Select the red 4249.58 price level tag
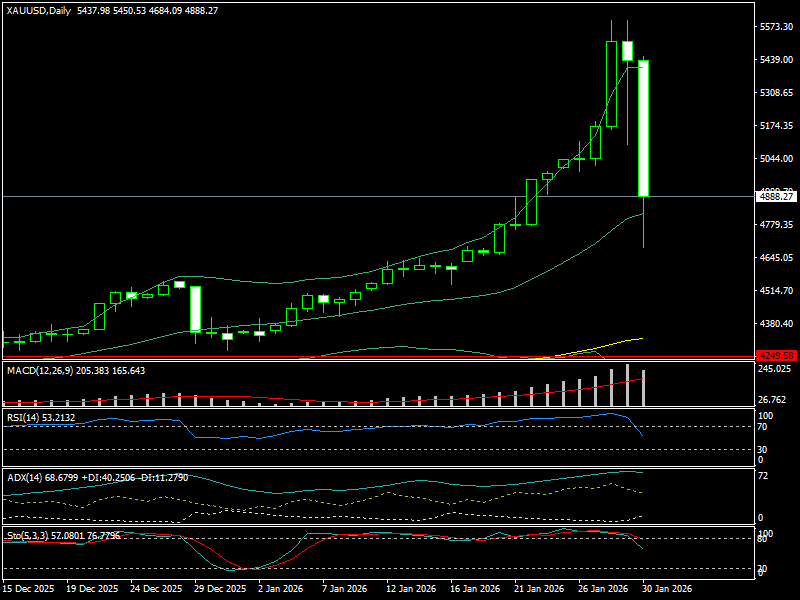Screen dimensions: 800x600 775,355
